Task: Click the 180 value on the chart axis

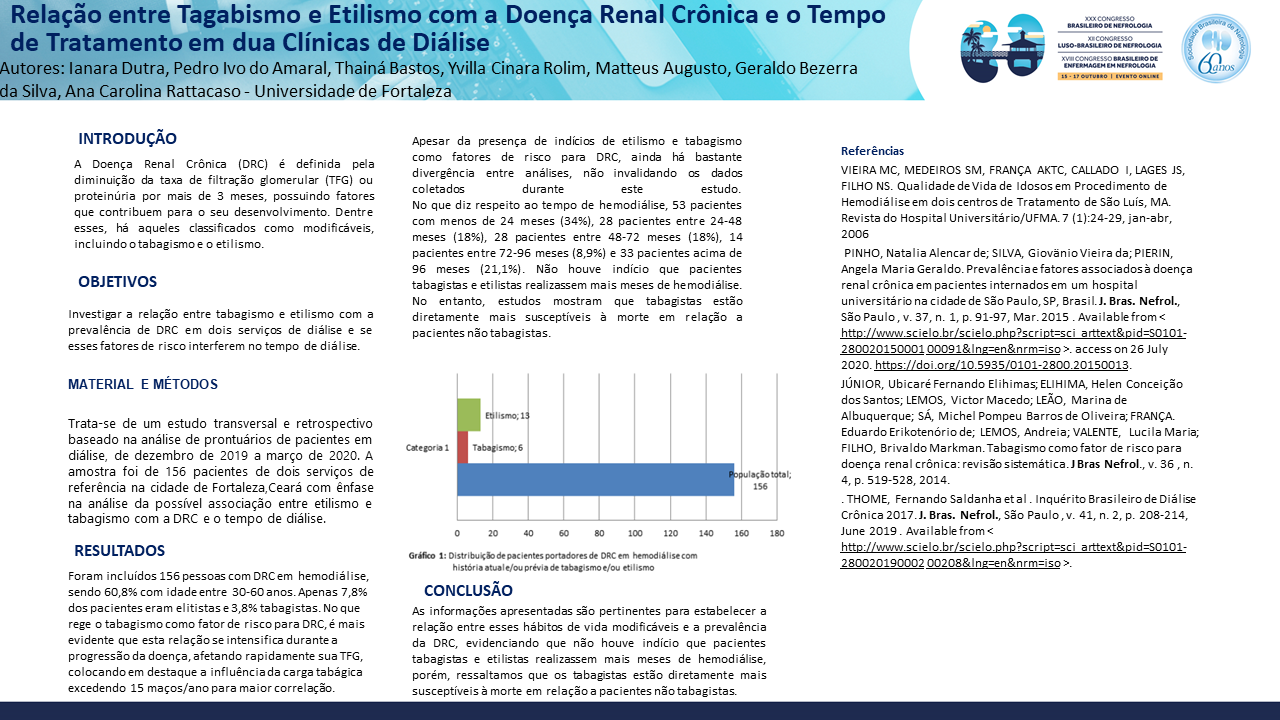Action: (776, 533)
